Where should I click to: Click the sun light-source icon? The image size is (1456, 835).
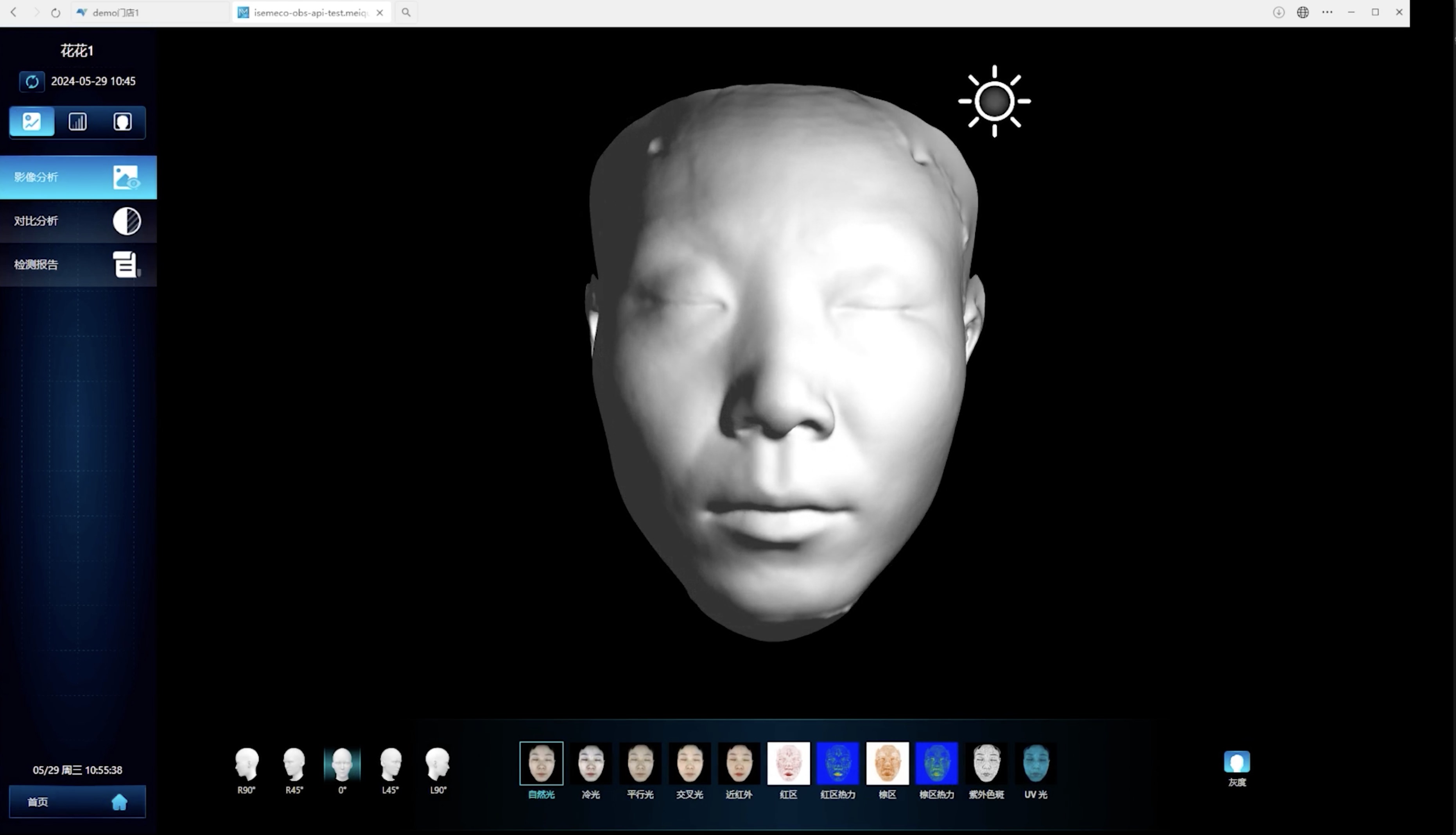tap(994, 101)
